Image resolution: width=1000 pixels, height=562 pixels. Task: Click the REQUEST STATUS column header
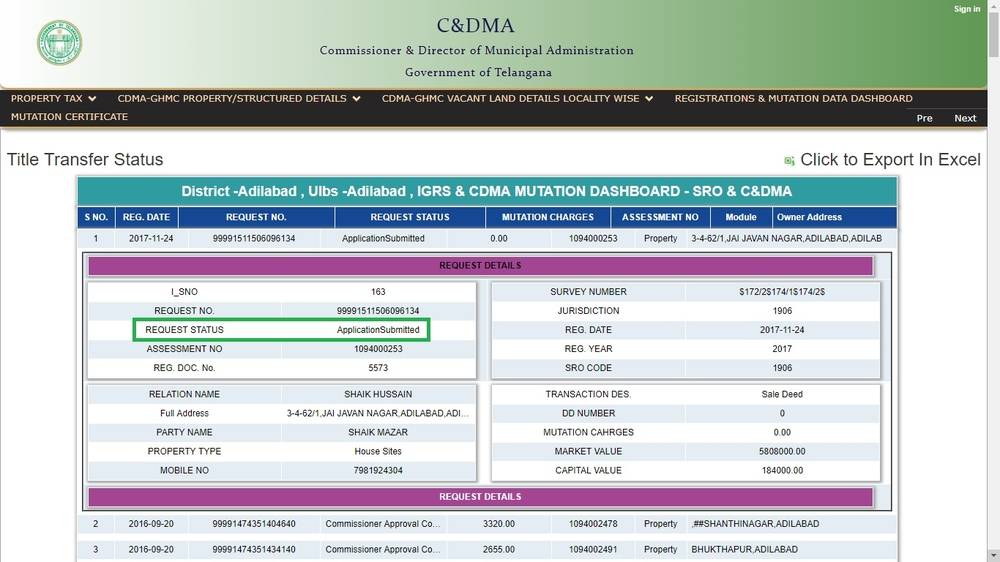pyautogui.click(x=410, y=217)
